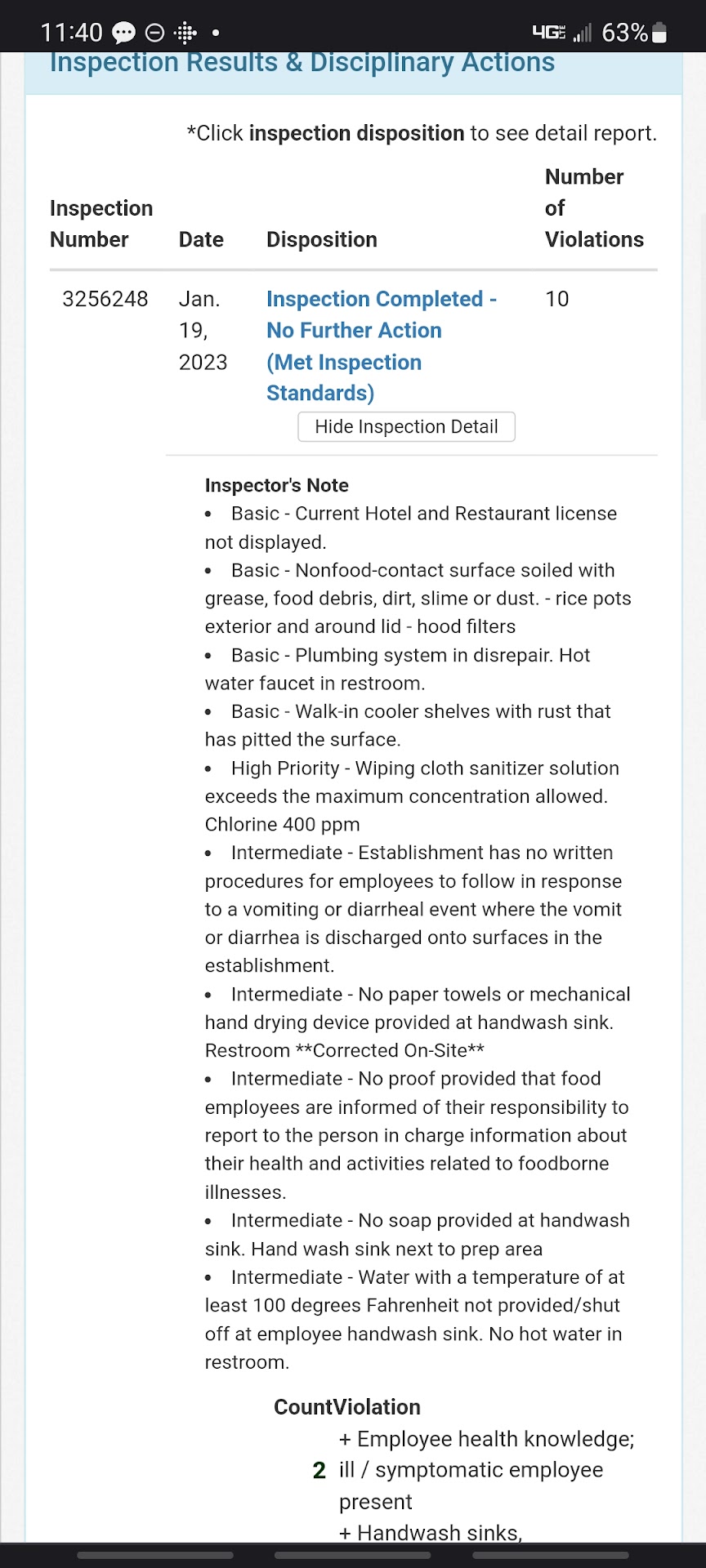The height and width of the screenshot is (1568, 706).
Task: Tap the do-not-disturb status icon
Action: pos(154,33)
